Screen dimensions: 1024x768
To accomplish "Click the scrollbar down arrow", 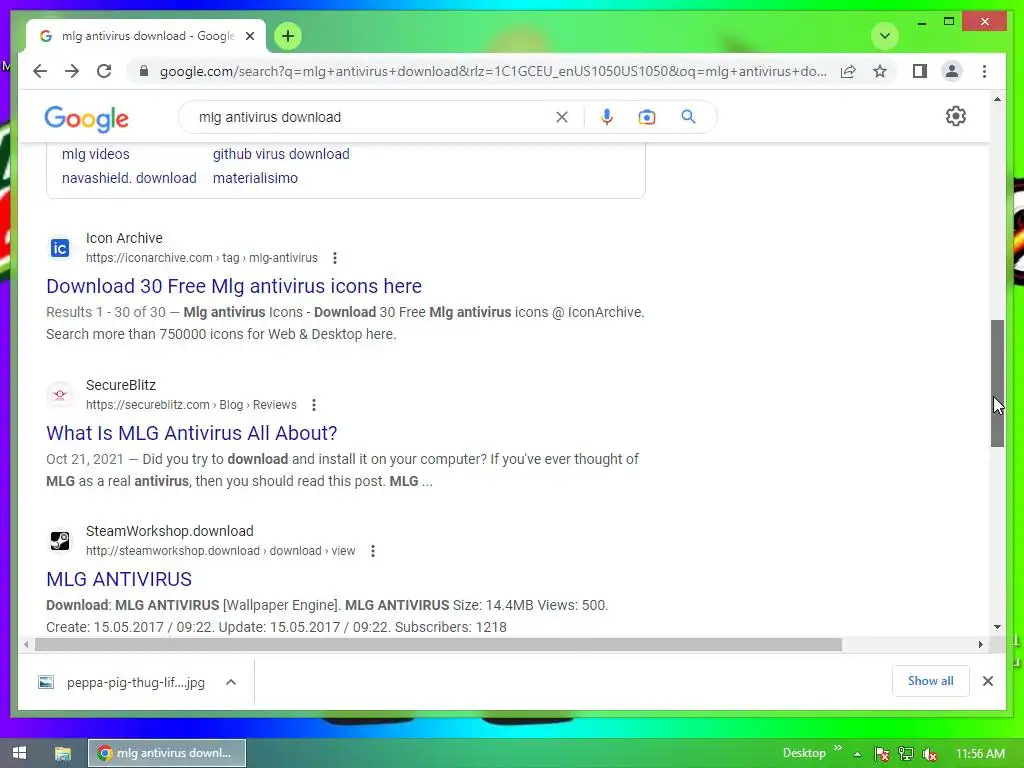I will (x=997, y=627).
